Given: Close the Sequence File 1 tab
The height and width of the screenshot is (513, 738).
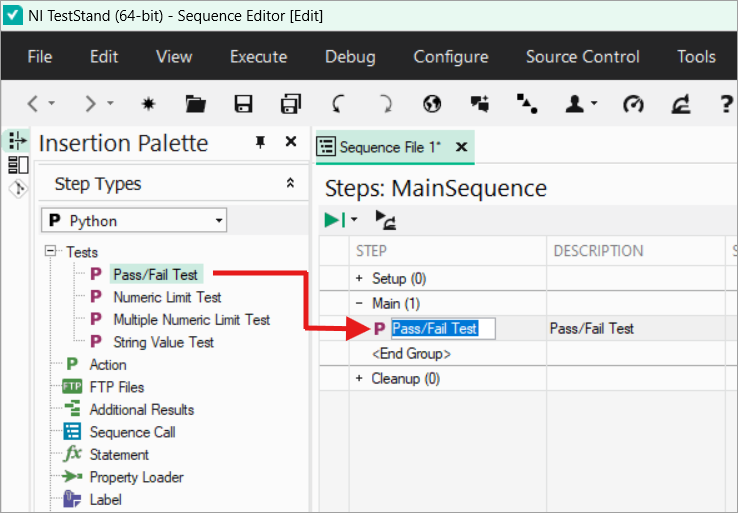Looking at the screenshot, I should (x=462, y=147).
